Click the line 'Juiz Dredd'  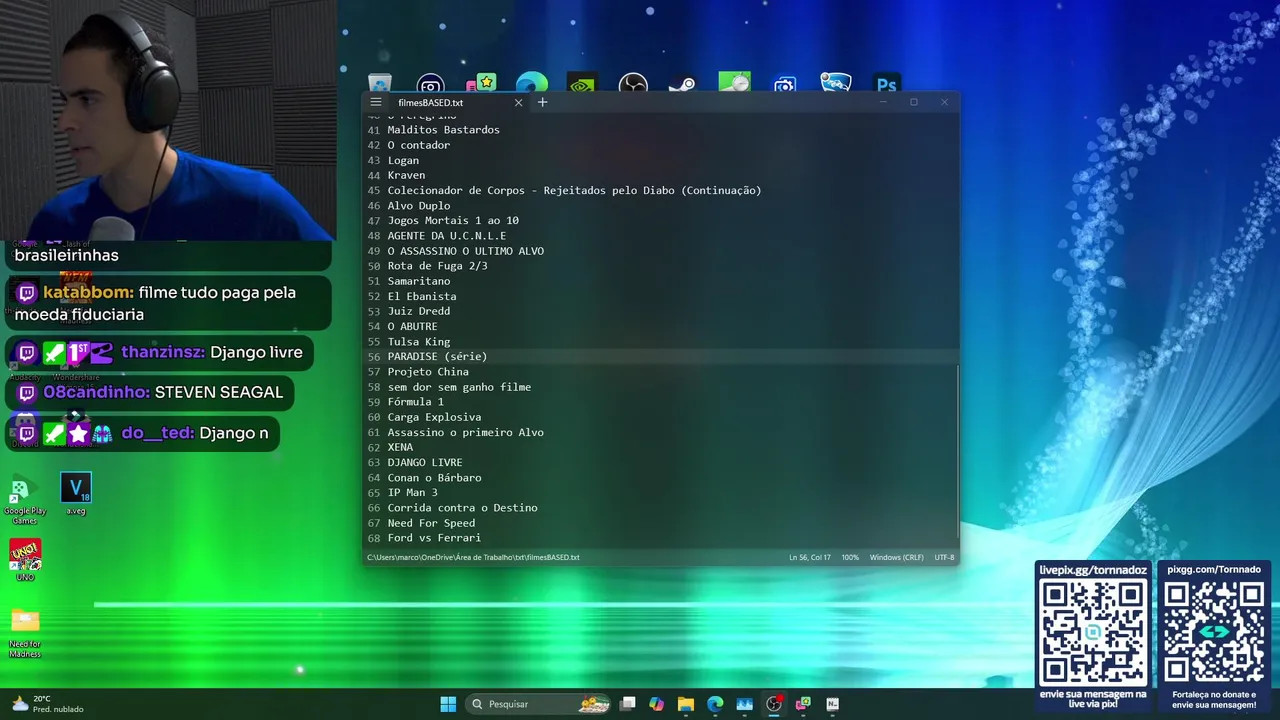pos(418,311)
